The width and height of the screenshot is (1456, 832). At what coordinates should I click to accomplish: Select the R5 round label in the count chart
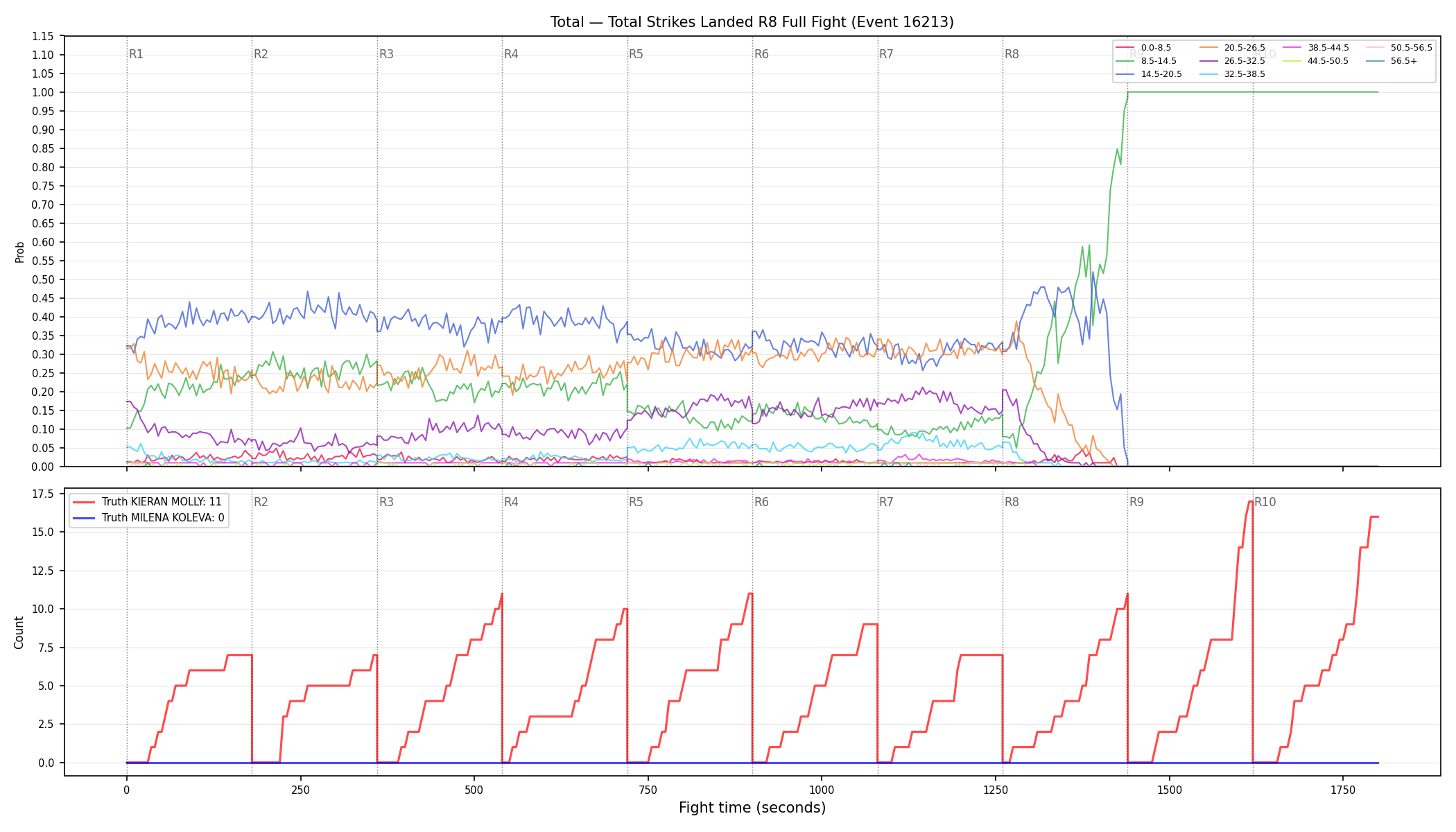636,502
